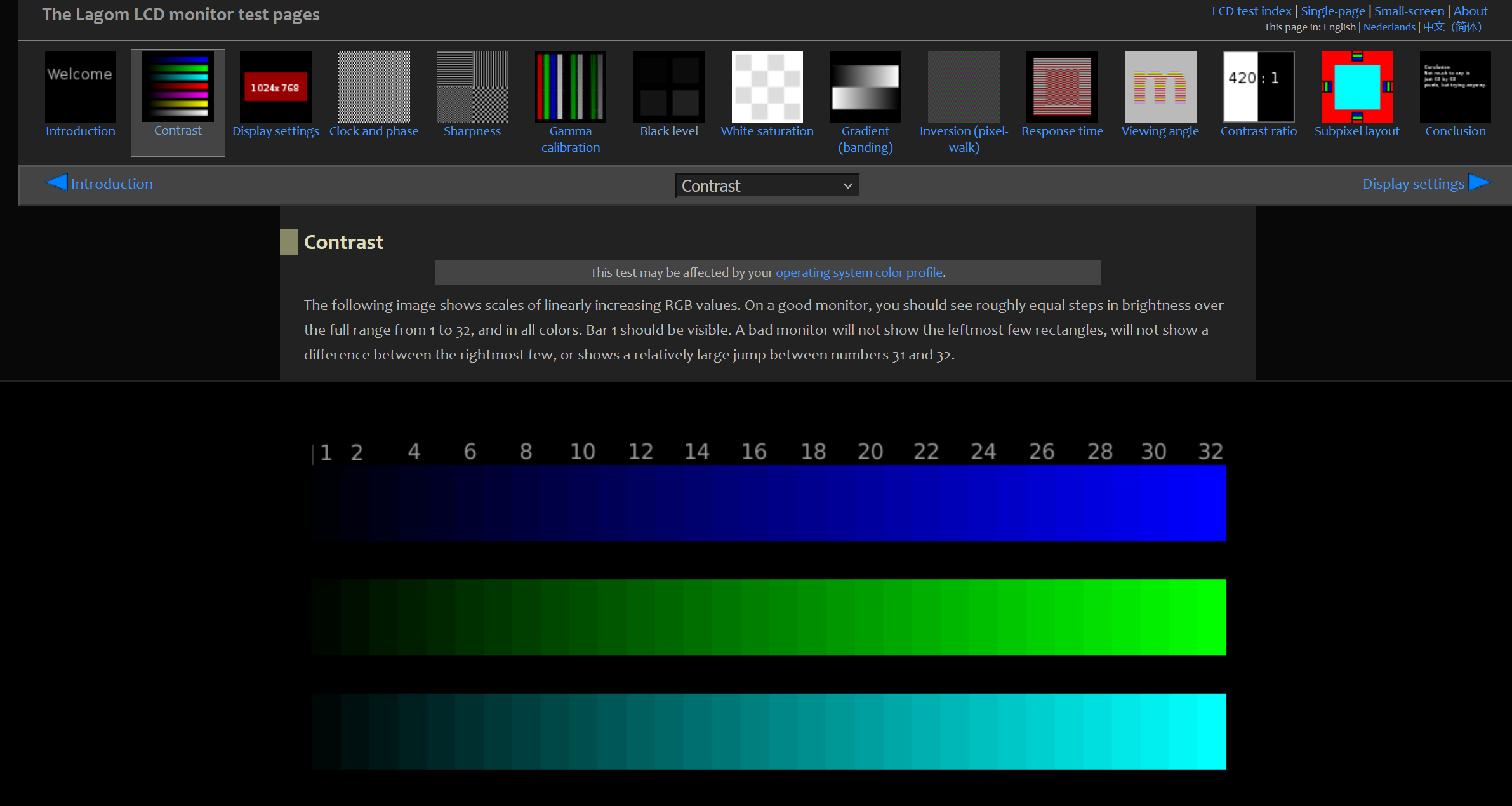
Task: Open the 420:1 Contrast ratio thumbnail
Action: [x=1259, y=86]
